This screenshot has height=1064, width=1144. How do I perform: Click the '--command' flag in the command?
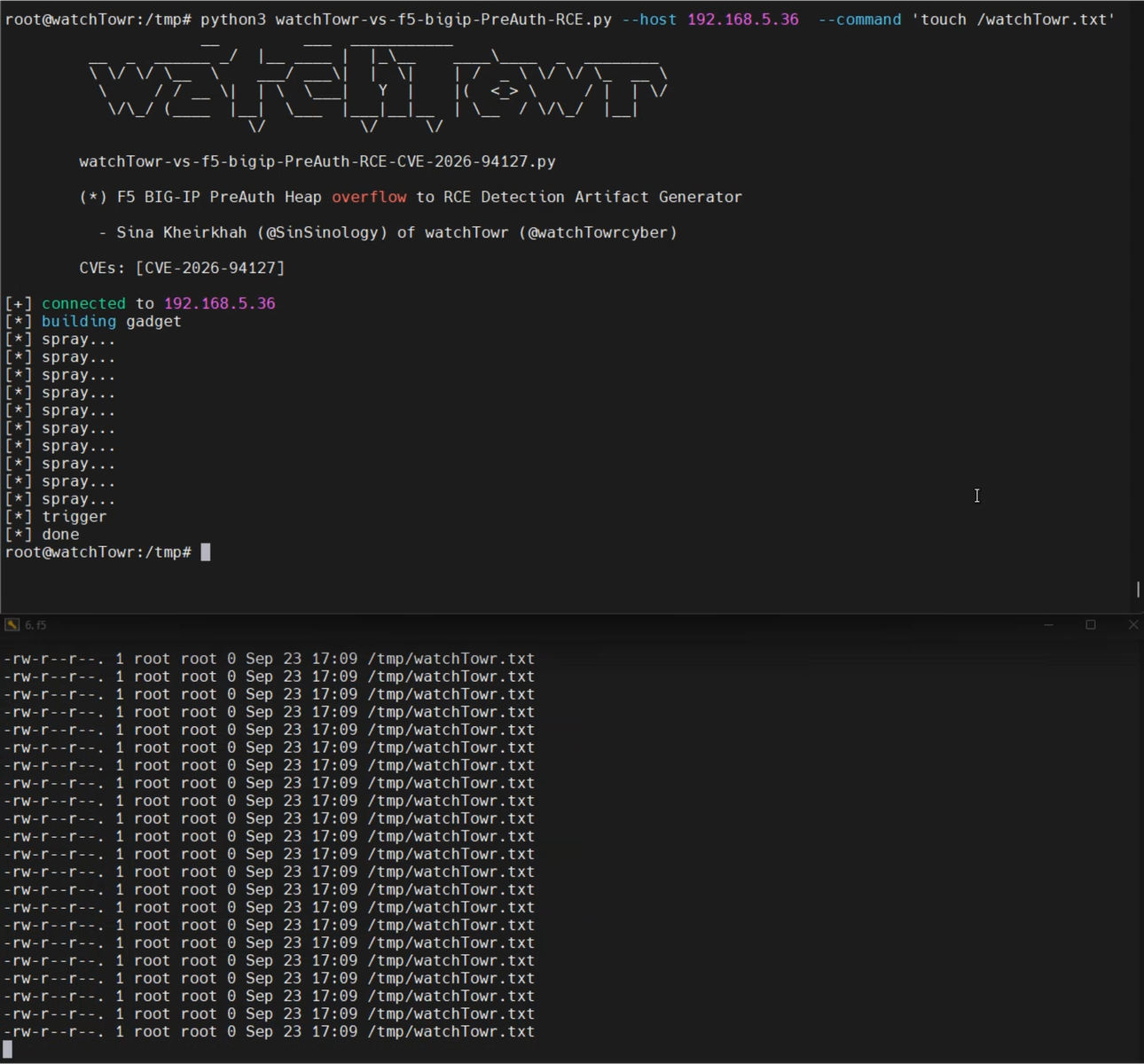click(859, 20)
